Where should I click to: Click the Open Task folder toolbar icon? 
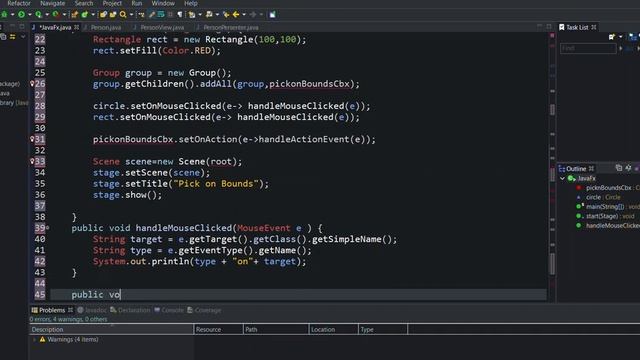pyautogui.click(x=113, y=15)
